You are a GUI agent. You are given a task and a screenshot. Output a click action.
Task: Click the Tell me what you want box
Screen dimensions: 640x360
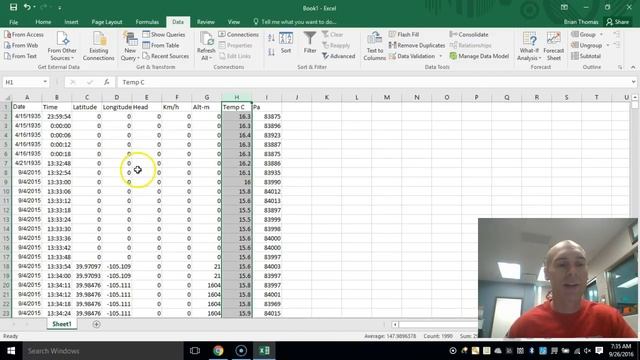pyautogui.click(x=295, y=22)
